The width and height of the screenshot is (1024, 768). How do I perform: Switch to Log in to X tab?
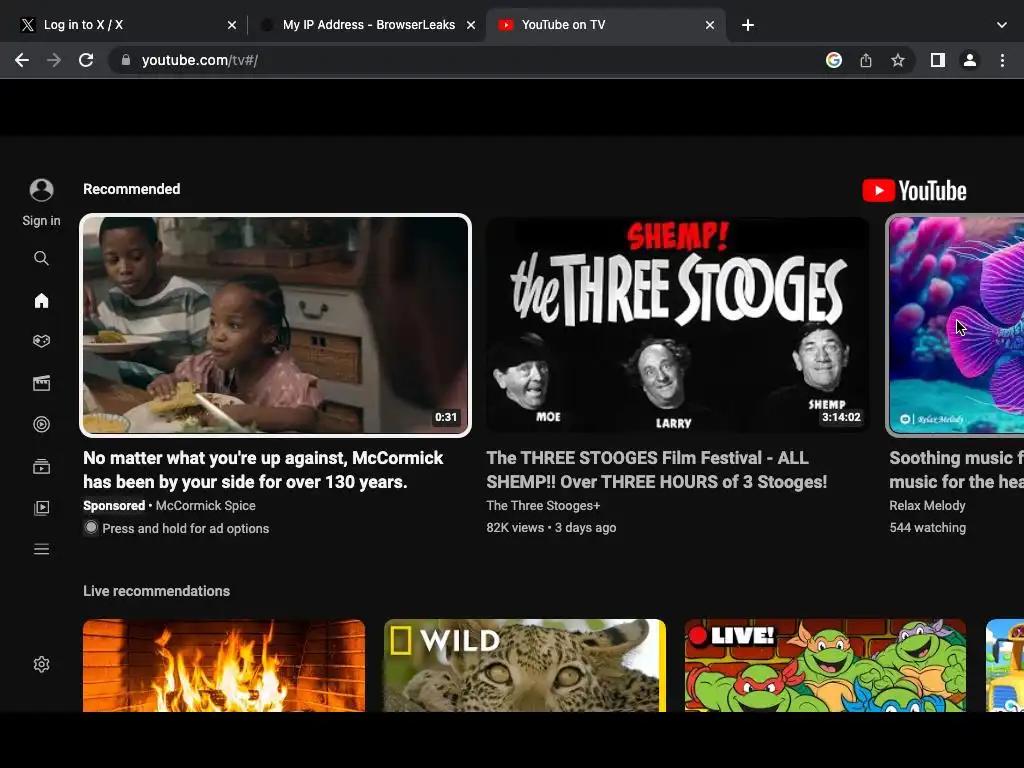click(x=127, y=25)
